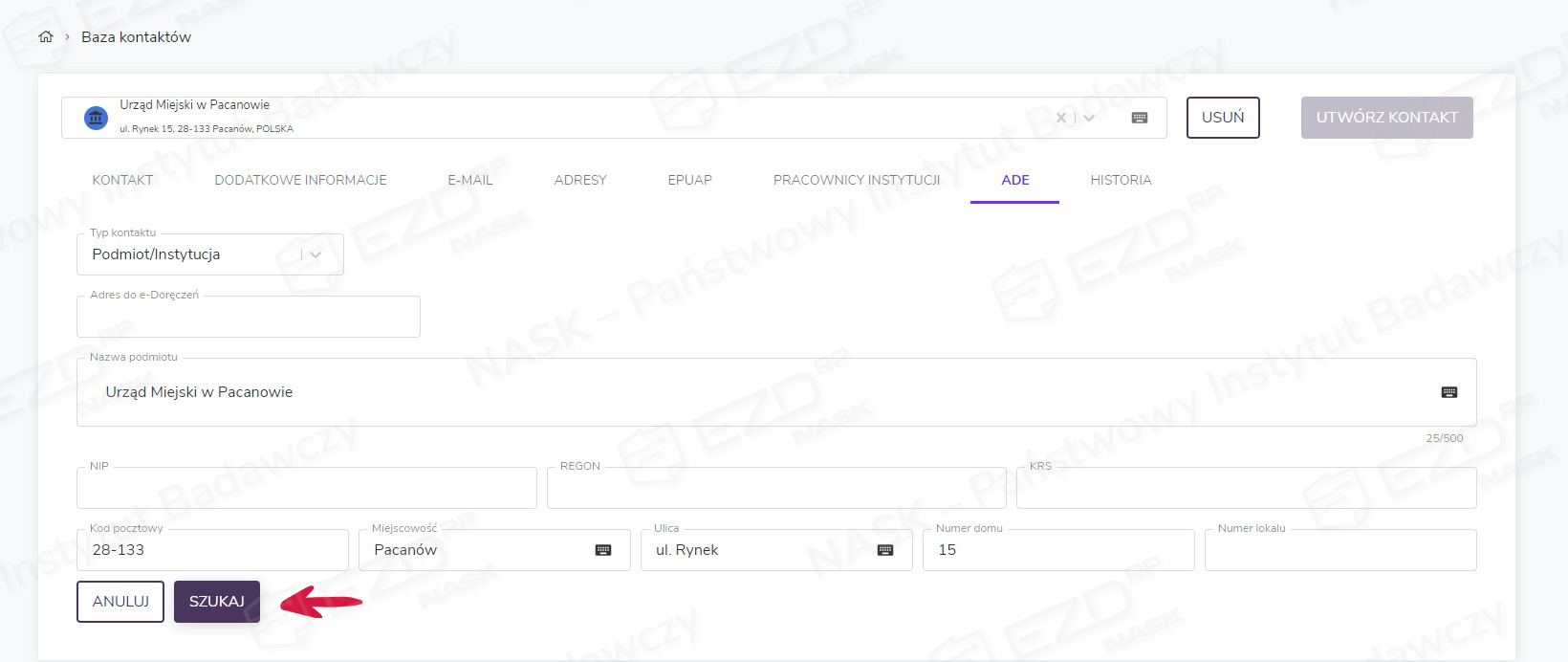Click keyboard icon in Ulica field
This screenshot has width=1568, height=662.
point(884,550)
